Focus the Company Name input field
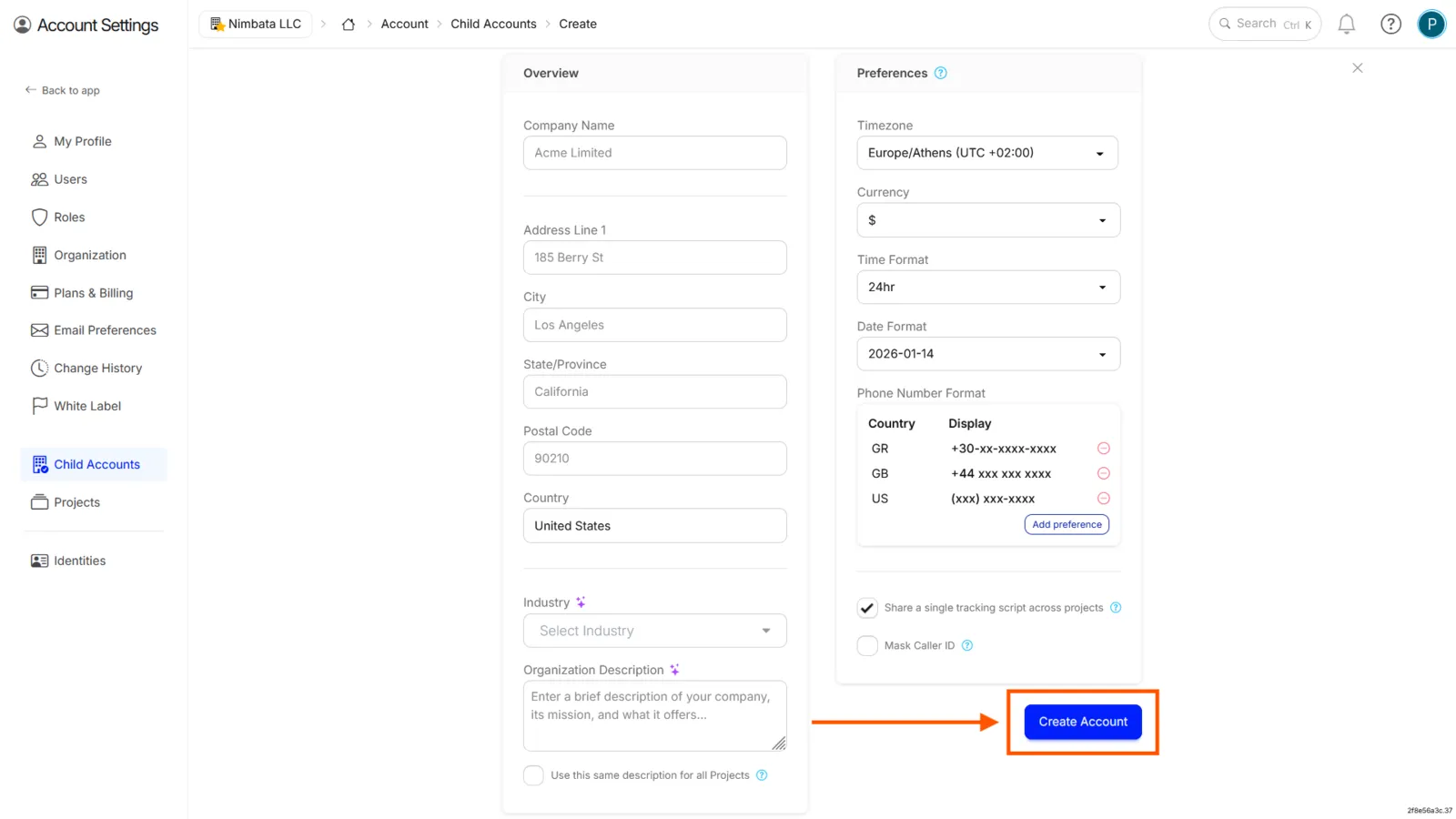 pos(655,153)
